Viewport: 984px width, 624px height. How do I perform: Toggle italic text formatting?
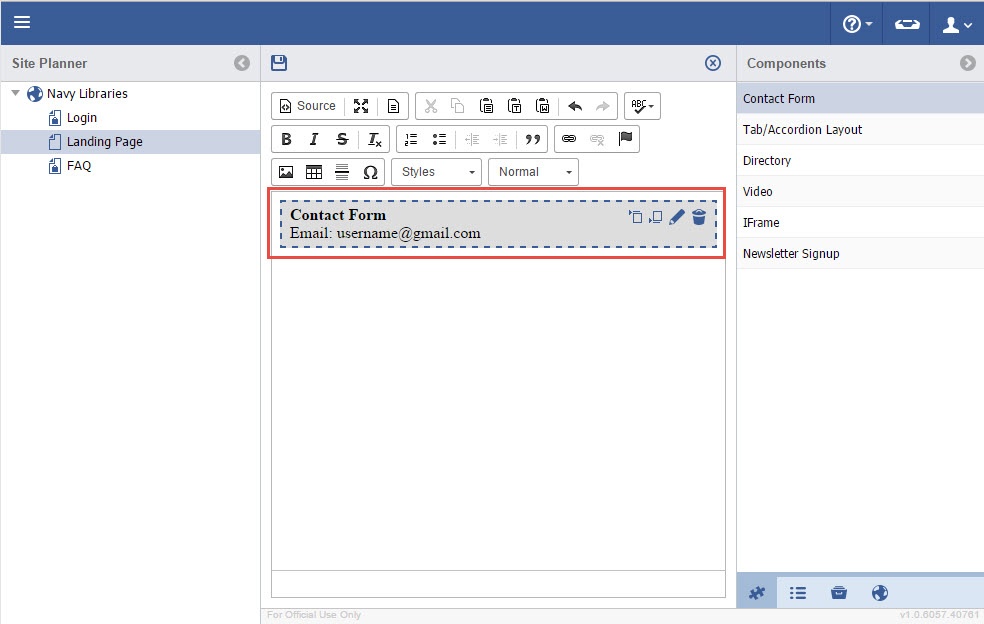[x=314, y=139]
